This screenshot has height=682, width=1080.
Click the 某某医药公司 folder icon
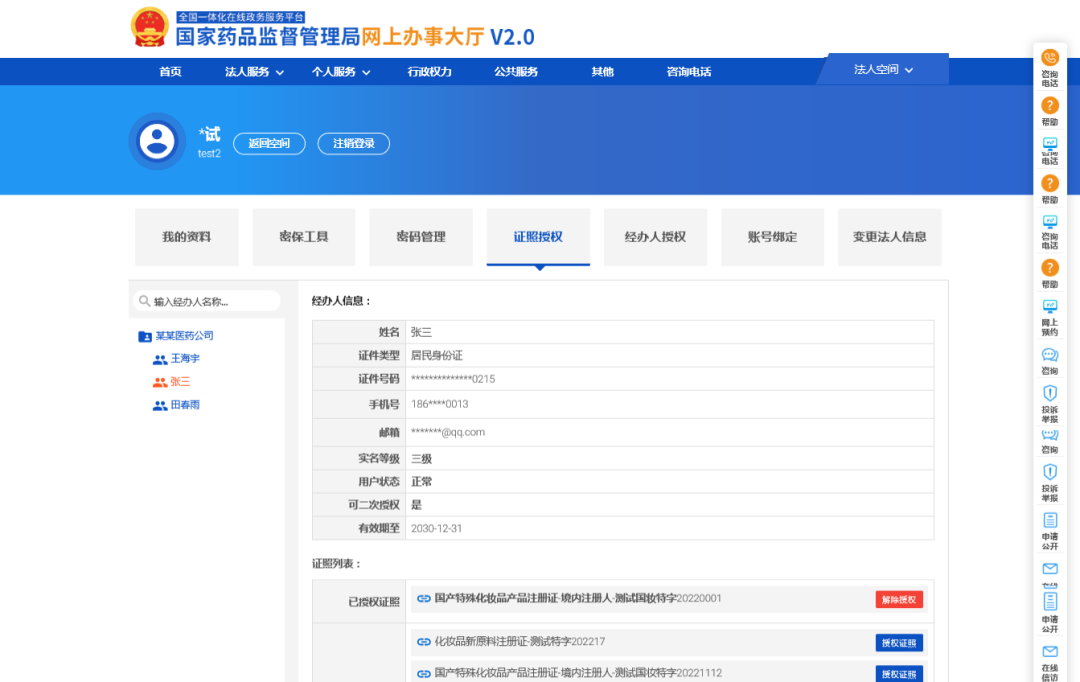[145, 336]
